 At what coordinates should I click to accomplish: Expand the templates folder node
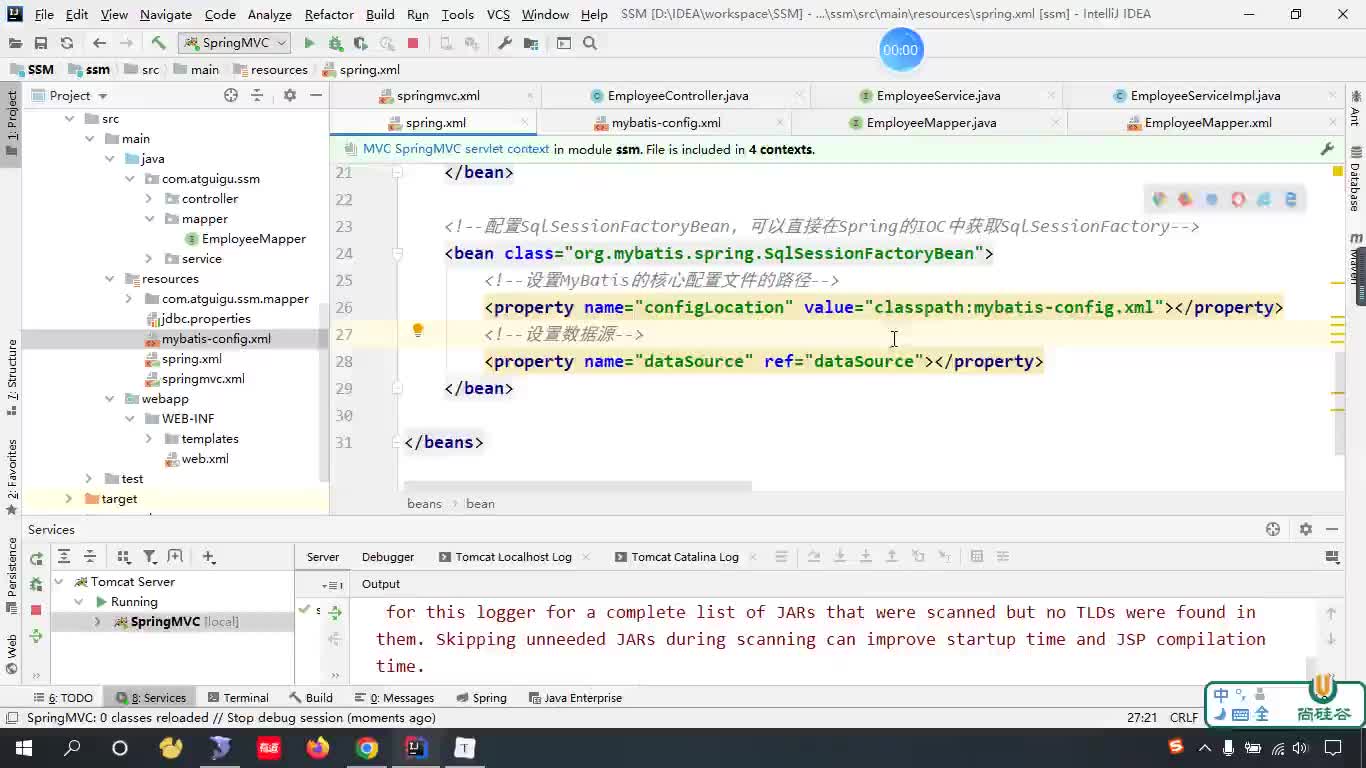coord(149,439)
